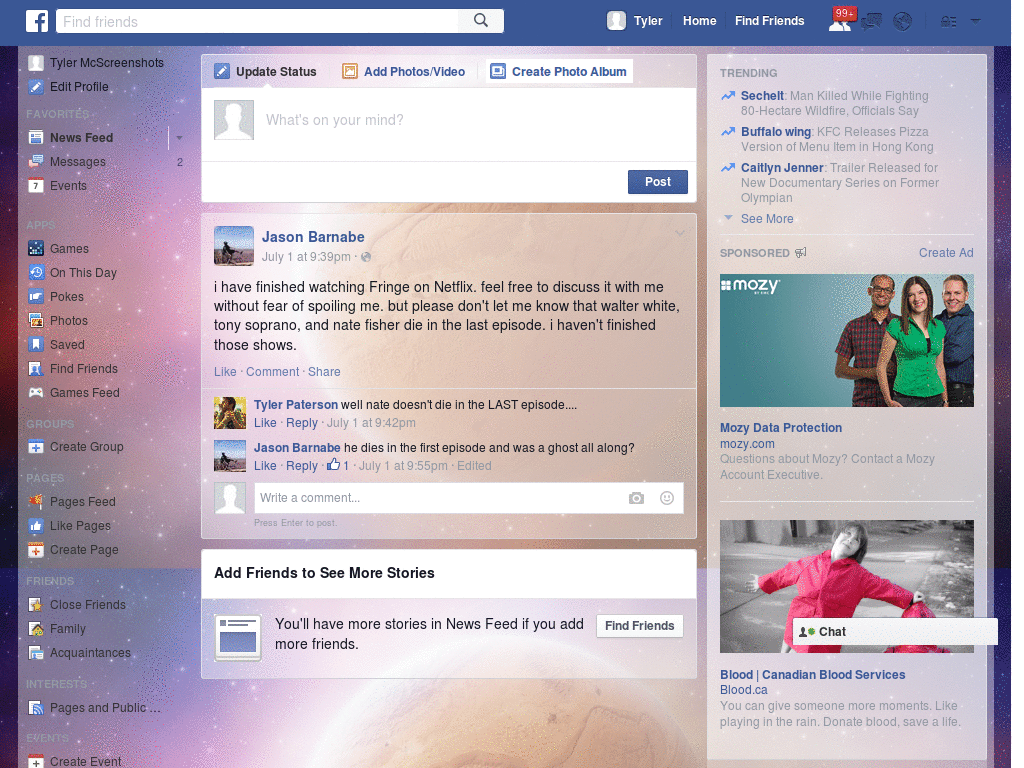Click the Edit Profile pencil icon
The image size is (1024, 768).
click(37, 87)
